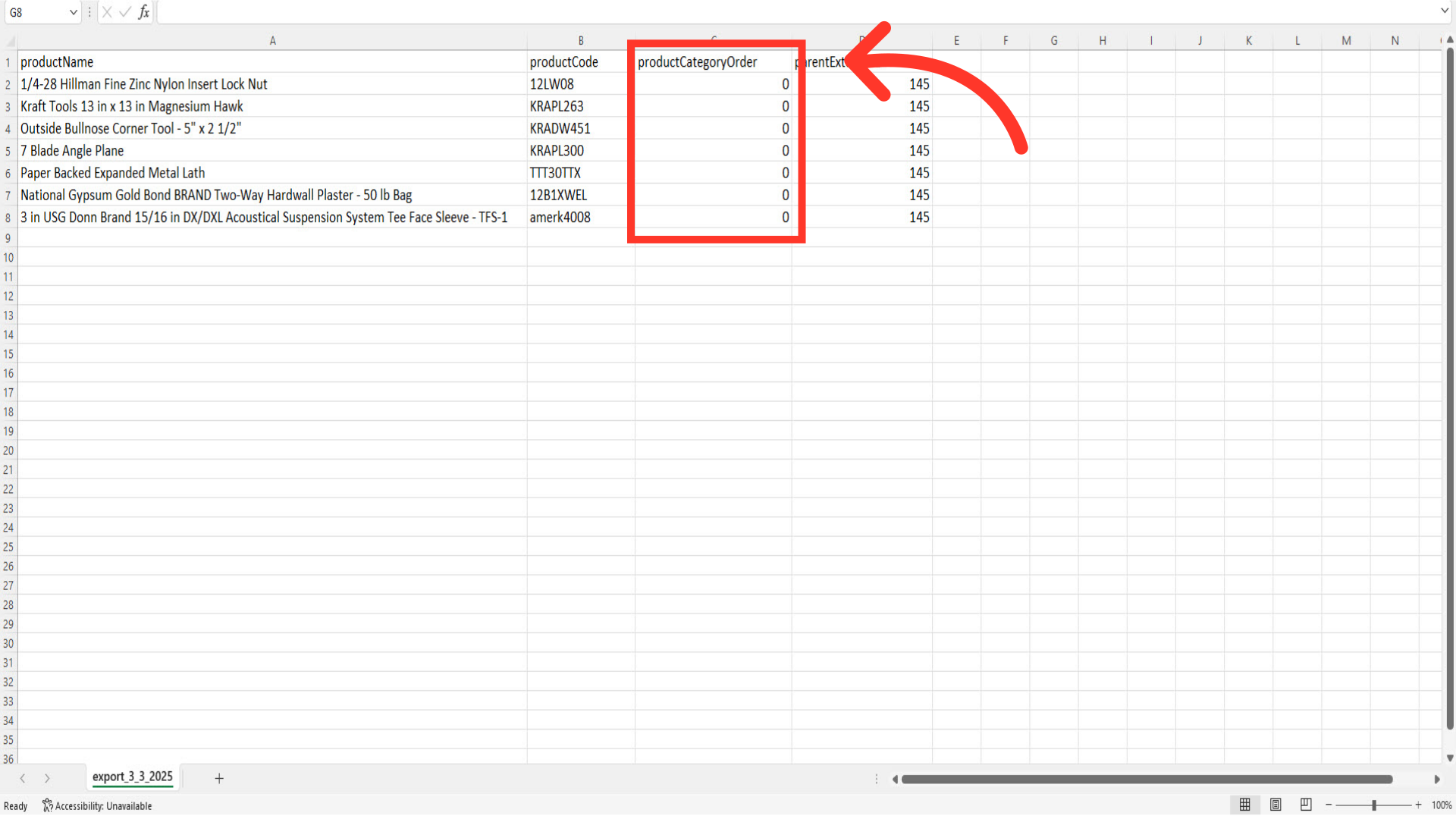Screen dimensions: 1456x819
Task: Click the Insert Function fx icon
Action: point(143,12)
